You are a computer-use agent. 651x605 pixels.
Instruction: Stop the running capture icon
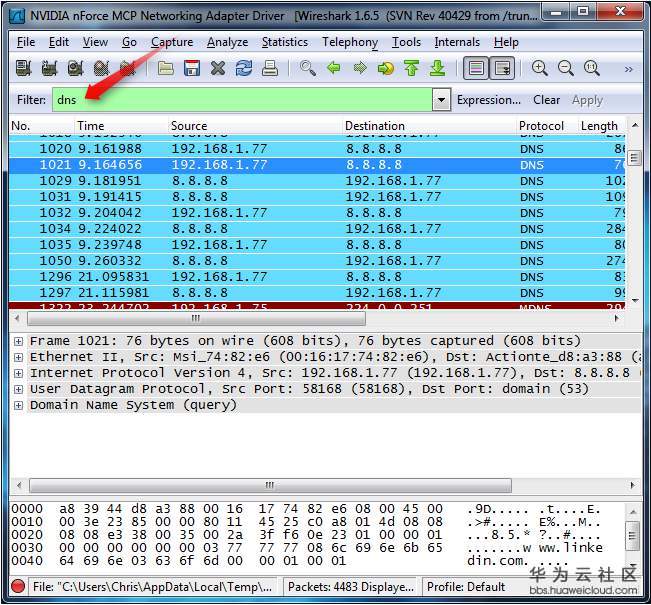coord(101,68)
